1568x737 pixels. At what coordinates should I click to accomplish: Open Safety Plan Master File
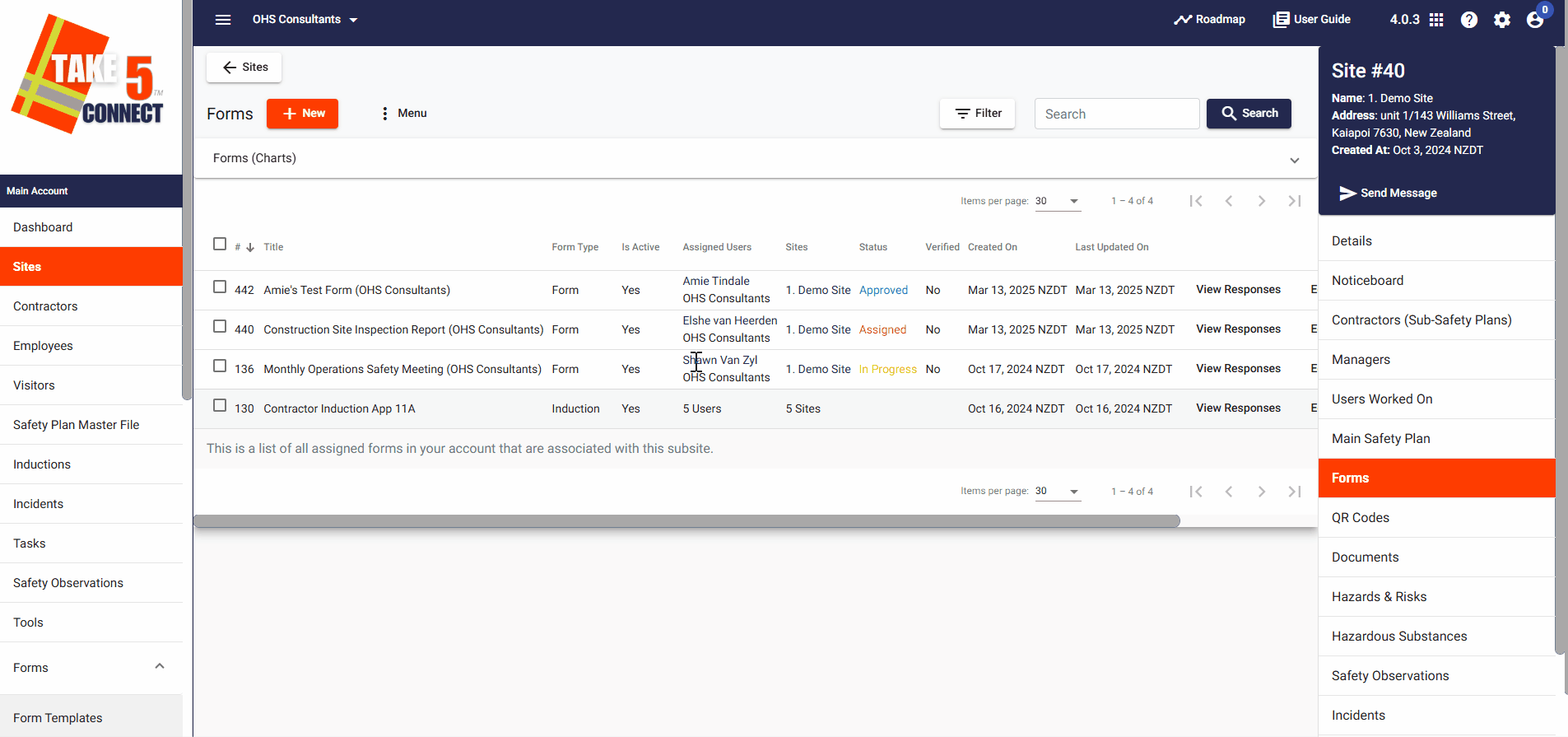[91, 425]
